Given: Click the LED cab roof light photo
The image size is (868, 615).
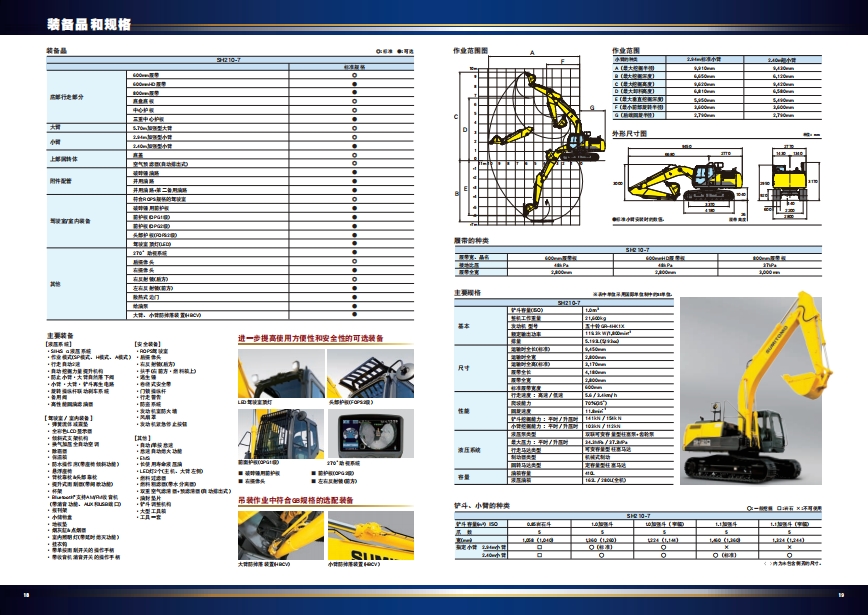Looking at the screenshot, I should (x=281, y=373).
